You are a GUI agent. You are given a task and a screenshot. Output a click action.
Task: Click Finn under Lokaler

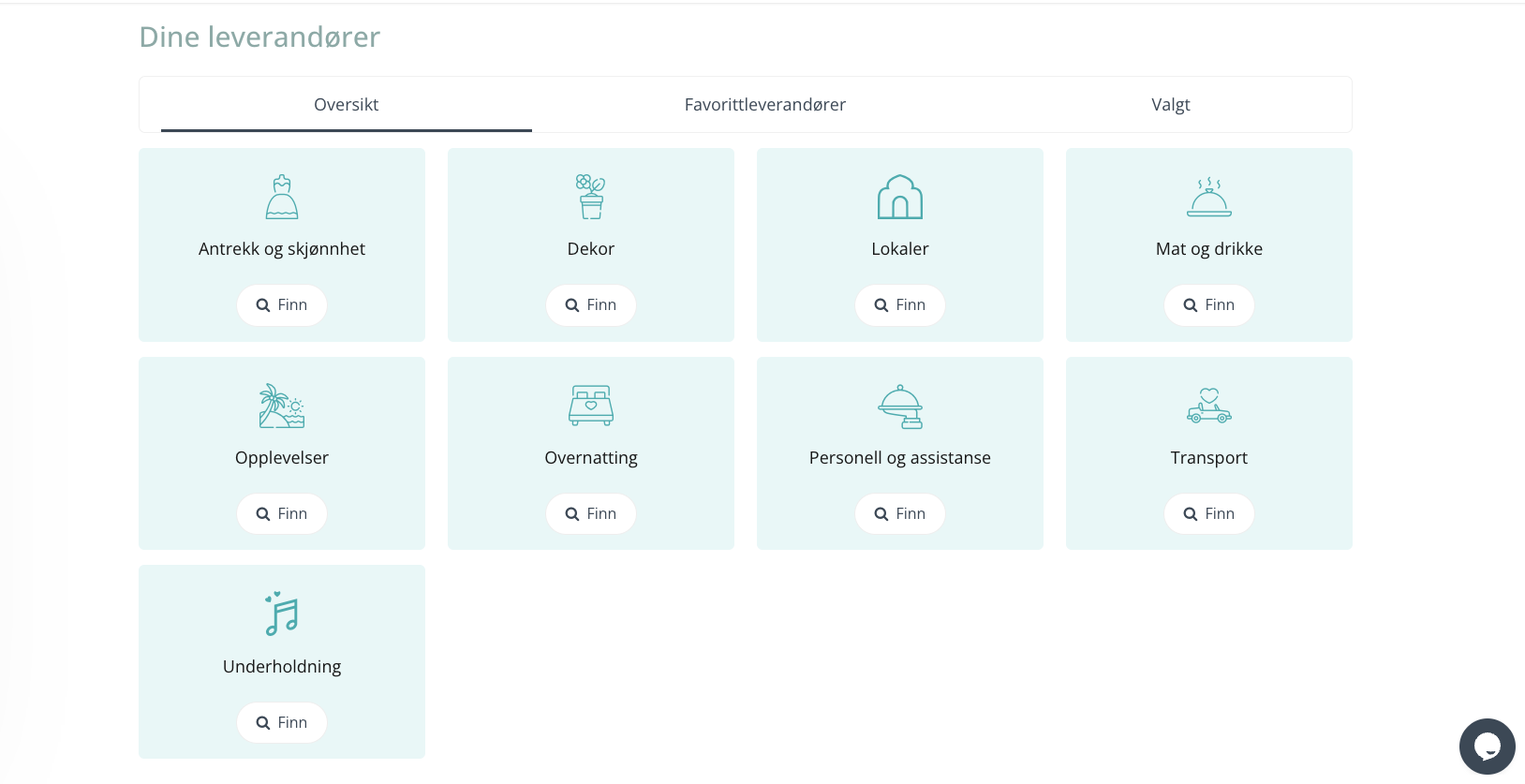(x=900, y=305)
